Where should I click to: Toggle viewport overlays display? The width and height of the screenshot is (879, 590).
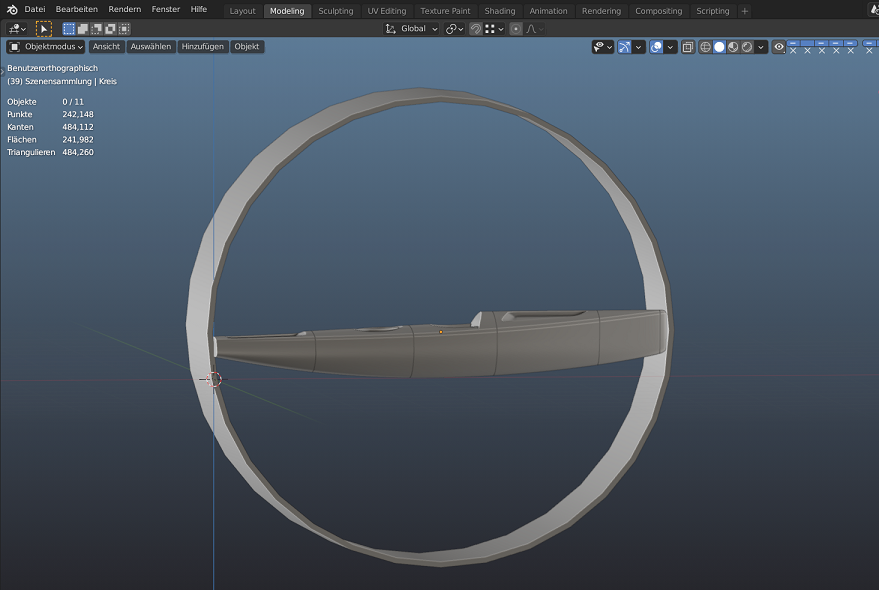[x=656, y=47]
